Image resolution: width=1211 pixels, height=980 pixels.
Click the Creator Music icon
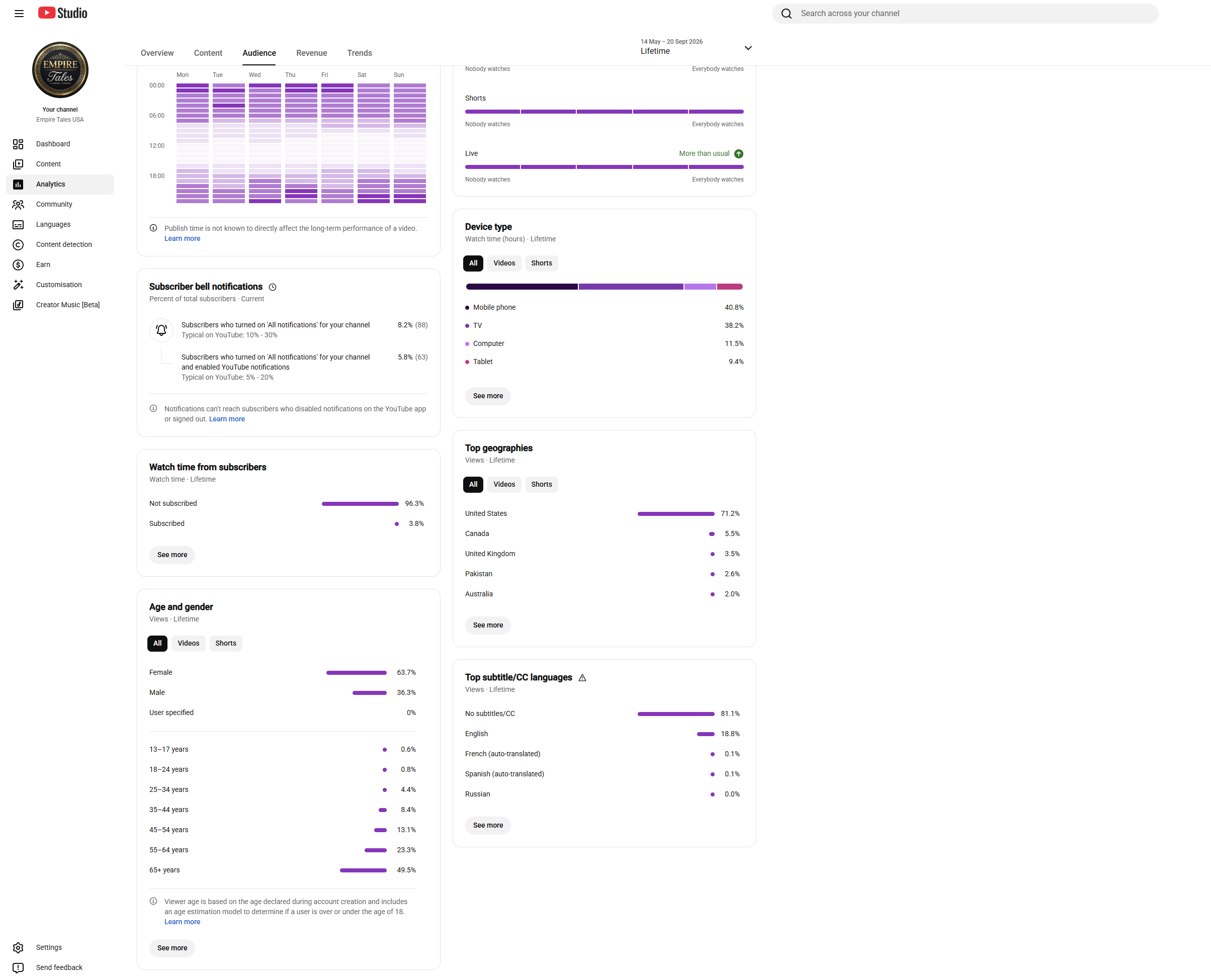pos(18,305)
